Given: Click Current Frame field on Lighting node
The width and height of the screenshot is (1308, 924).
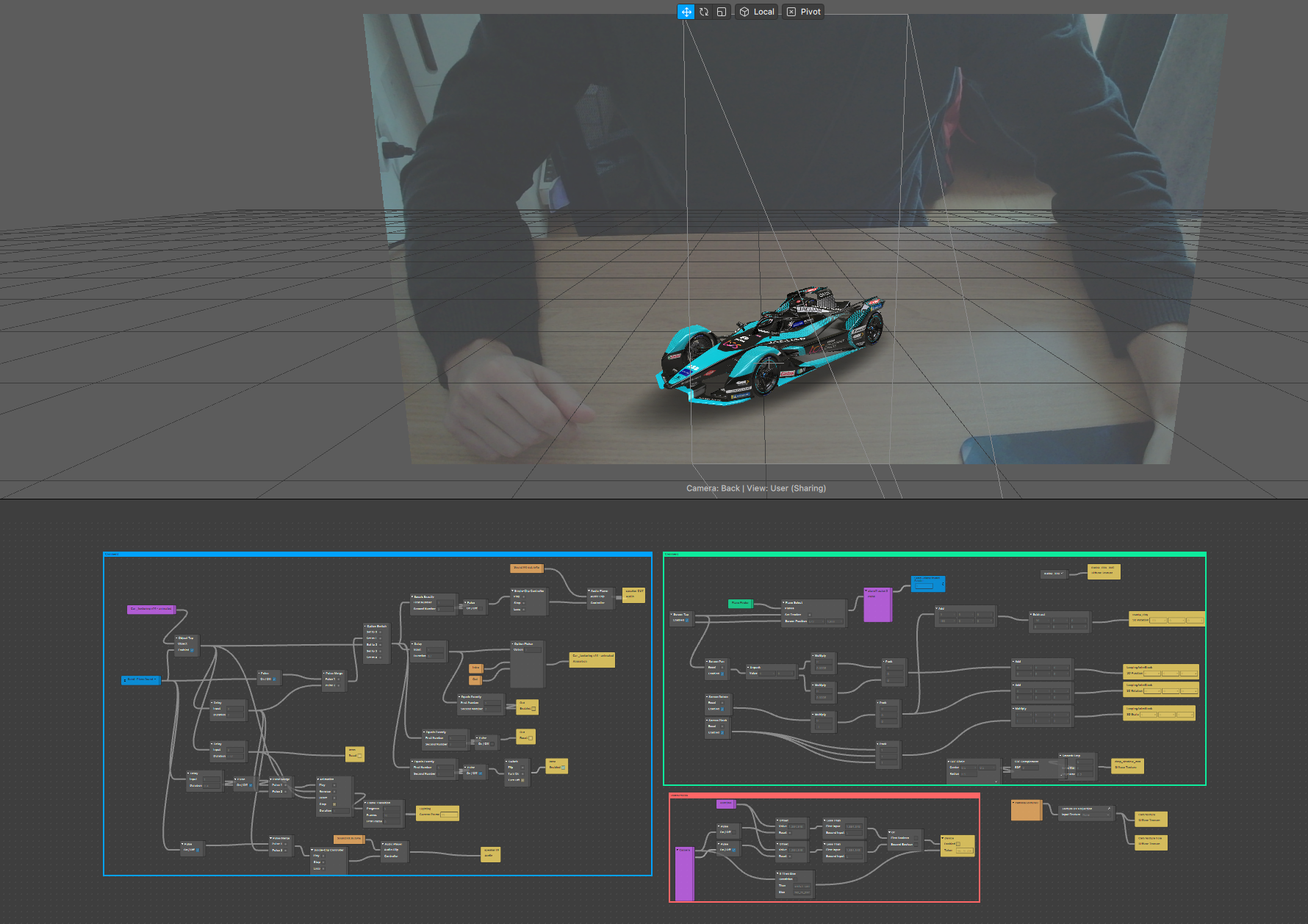Looking at the screenshot, I should 449,815.
